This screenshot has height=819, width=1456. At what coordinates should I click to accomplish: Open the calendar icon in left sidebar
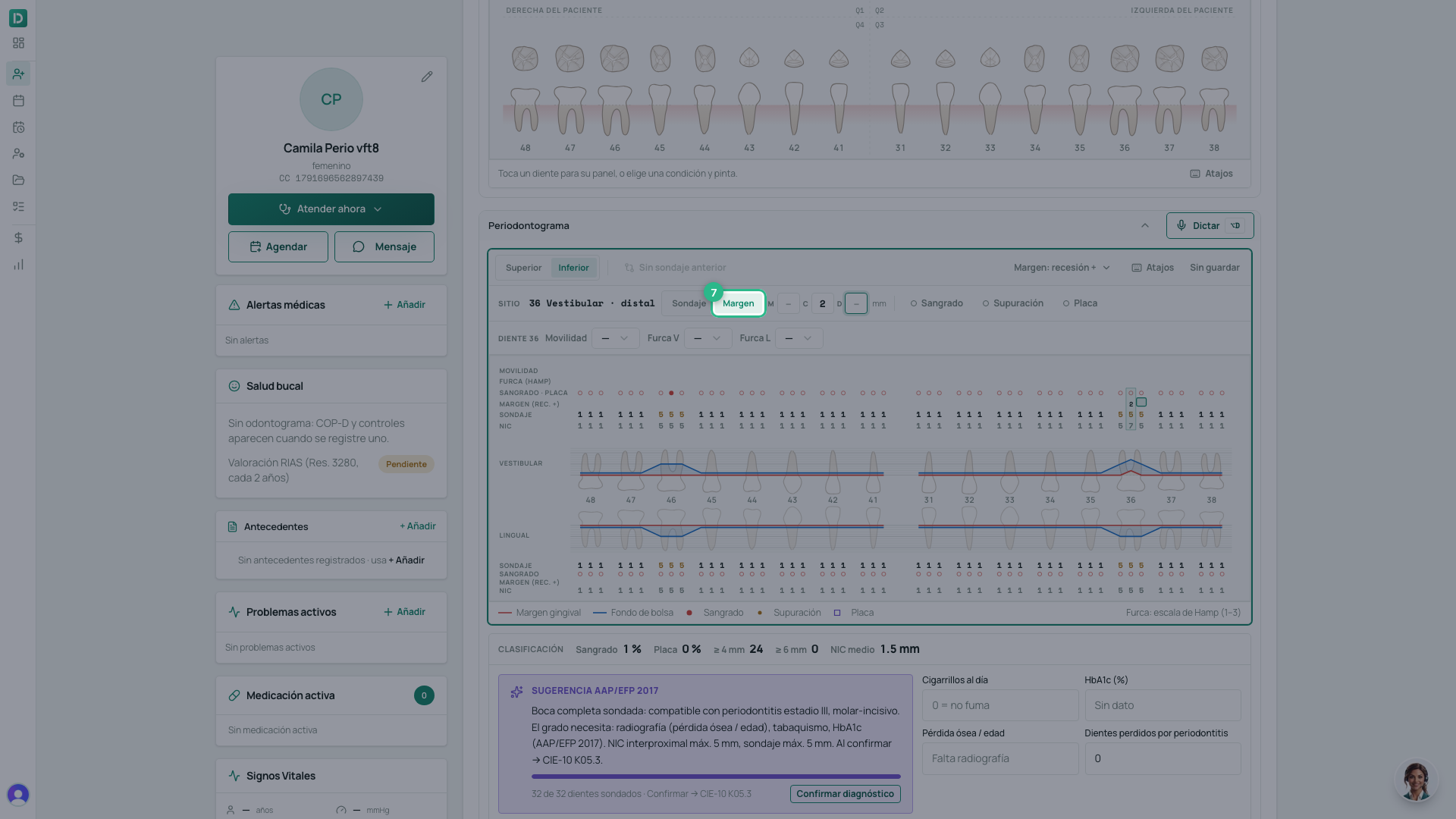coord(18,100)
